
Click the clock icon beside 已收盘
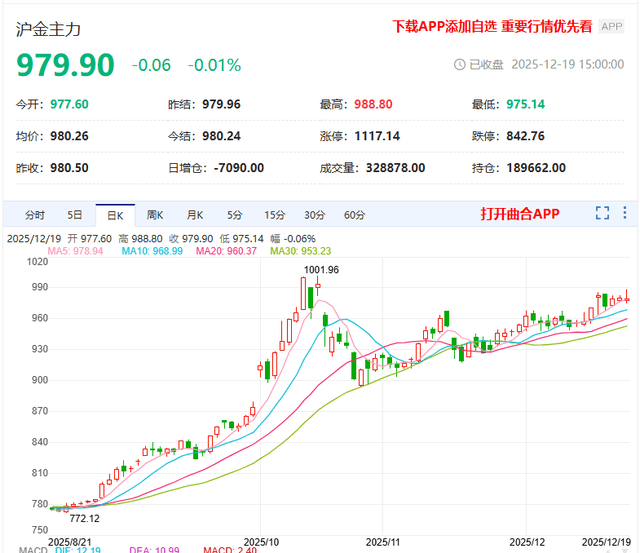[460, 64]
